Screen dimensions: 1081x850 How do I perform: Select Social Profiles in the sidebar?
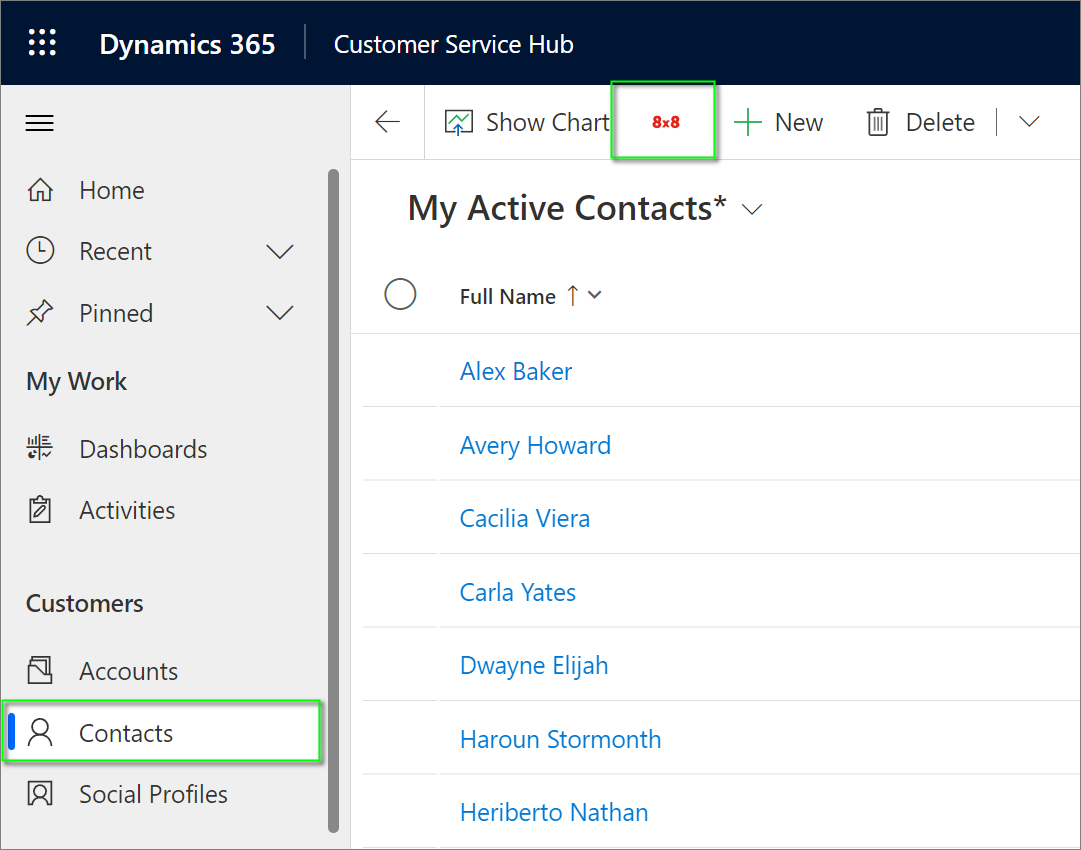(x=153, y=794)
